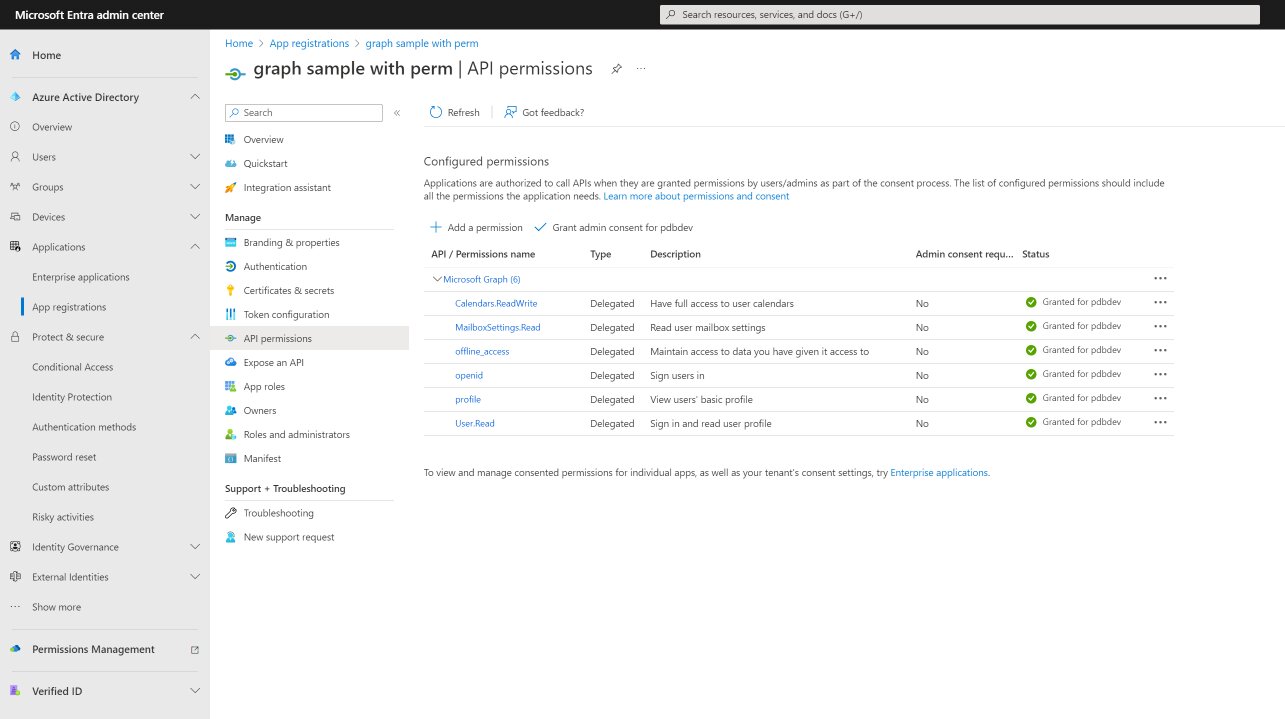Open Certificates & secrets settings
This screenshot has height=719, width=1285.
click(x=290, y=290)
